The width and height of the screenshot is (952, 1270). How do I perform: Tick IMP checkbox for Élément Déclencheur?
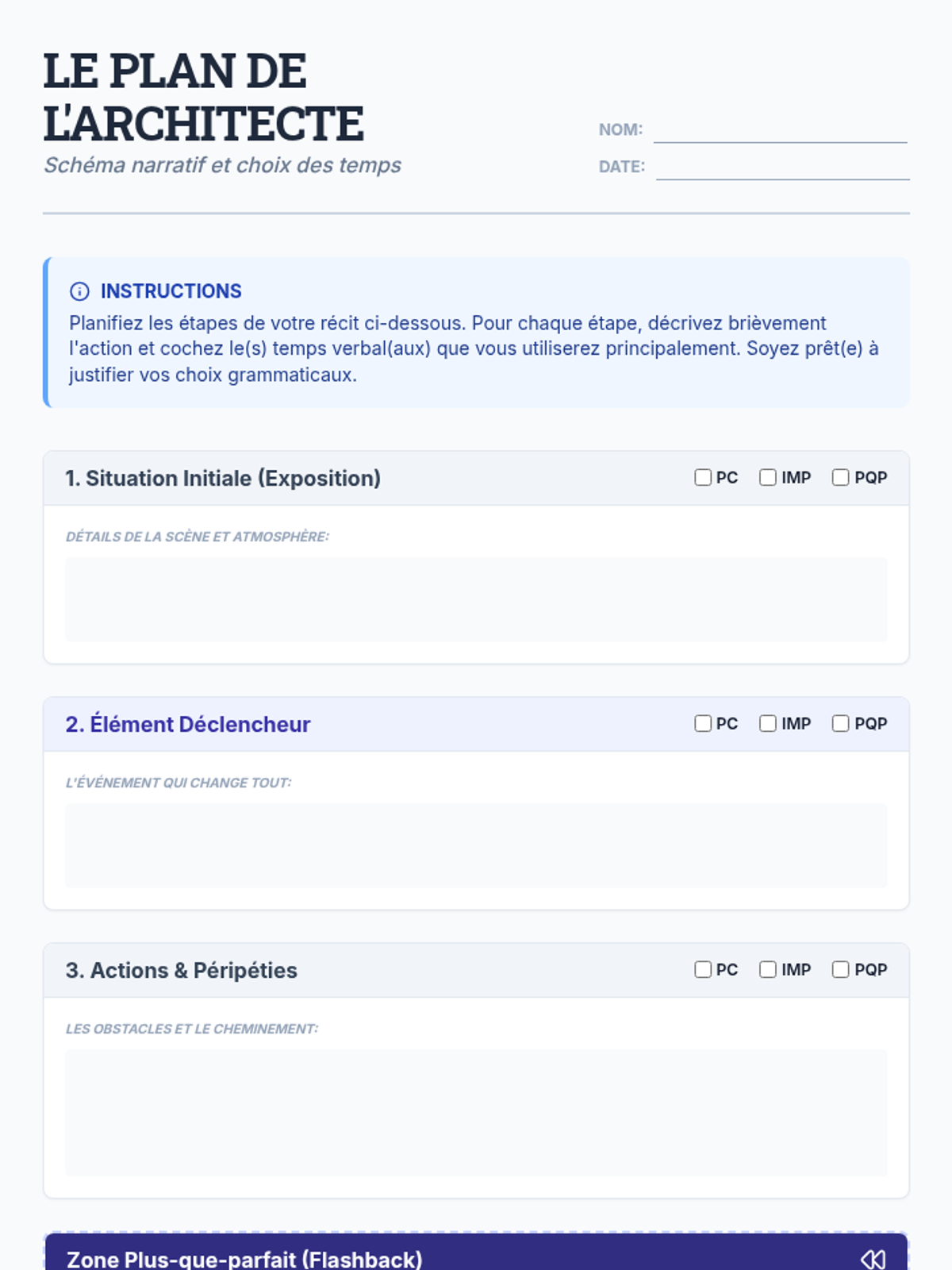[x=768, y=723]
